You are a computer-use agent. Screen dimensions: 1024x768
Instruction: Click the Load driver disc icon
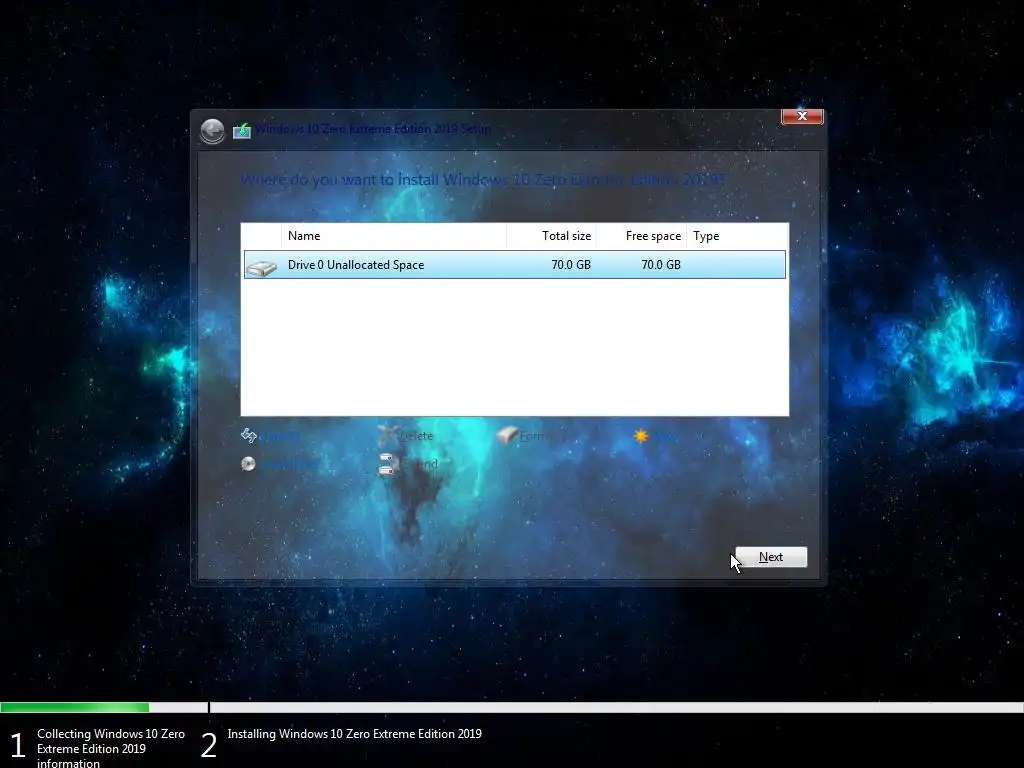click(248, 464)
